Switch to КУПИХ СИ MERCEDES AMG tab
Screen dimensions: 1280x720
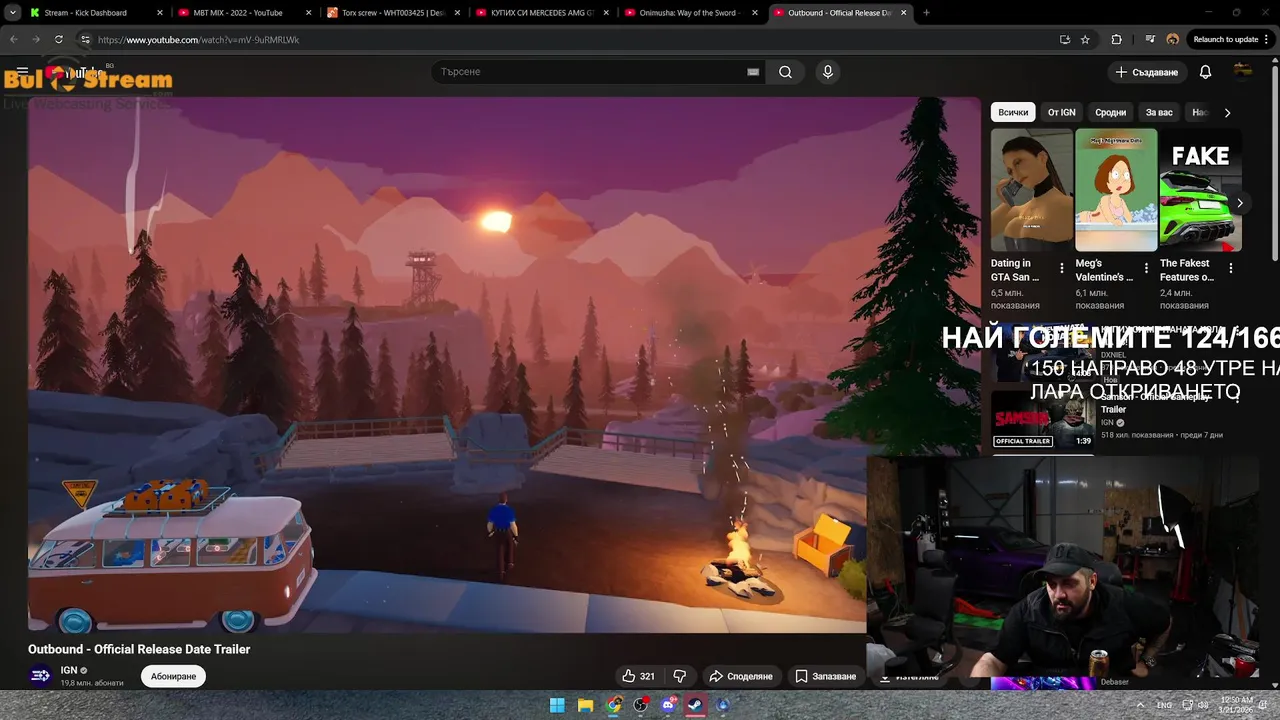(540, 13)
